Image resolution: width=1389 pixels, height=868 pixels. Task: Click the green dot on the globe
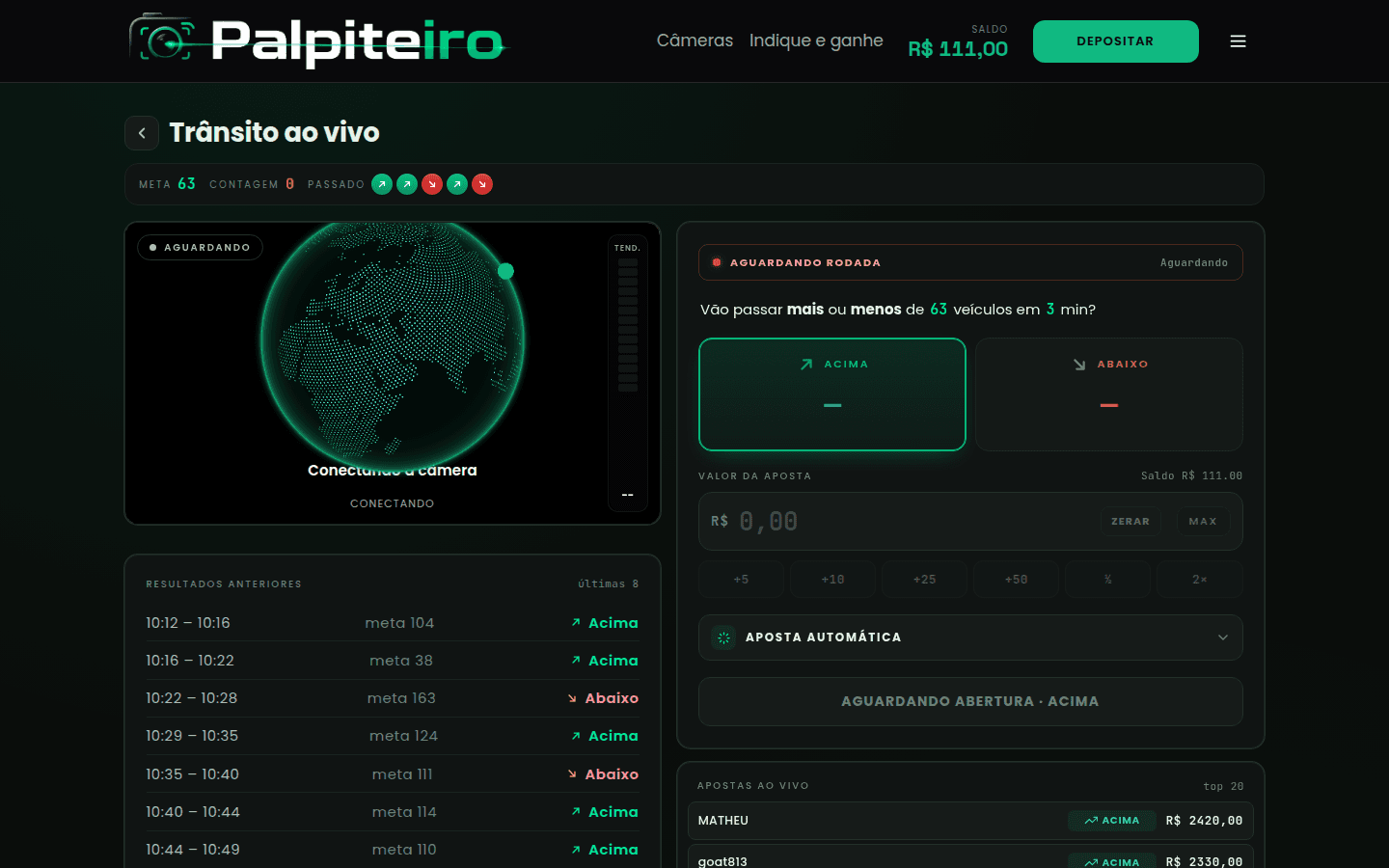[505, 271]
